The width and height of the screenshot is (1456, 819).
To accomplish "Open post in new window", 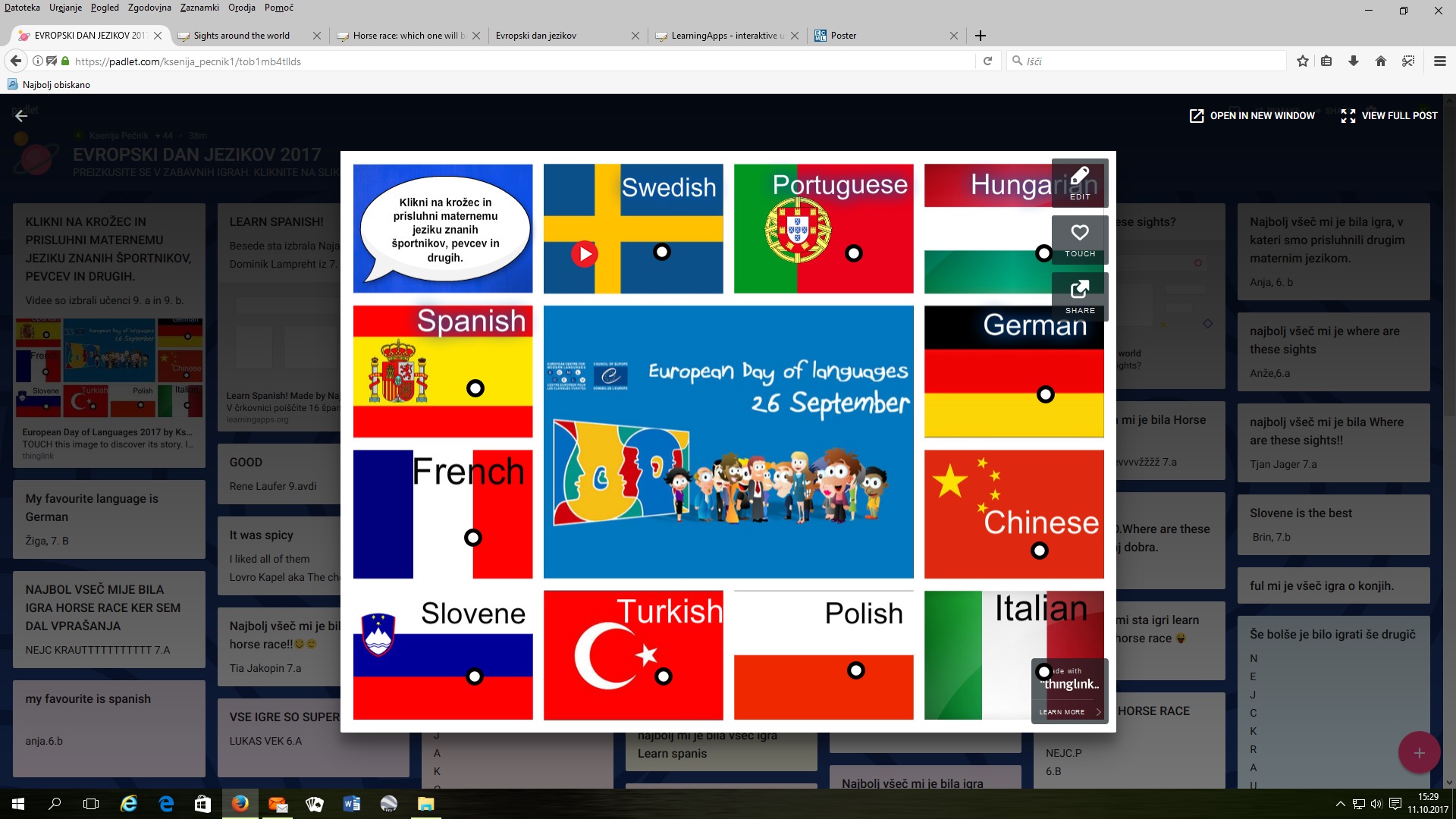I will (1252, 116).
